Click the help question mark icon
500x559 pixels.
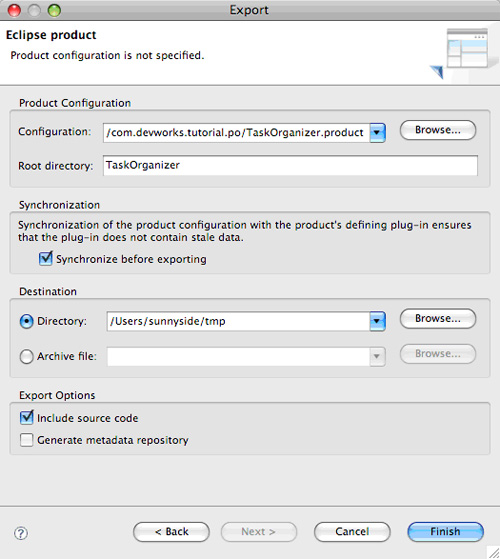click(21, 533)
